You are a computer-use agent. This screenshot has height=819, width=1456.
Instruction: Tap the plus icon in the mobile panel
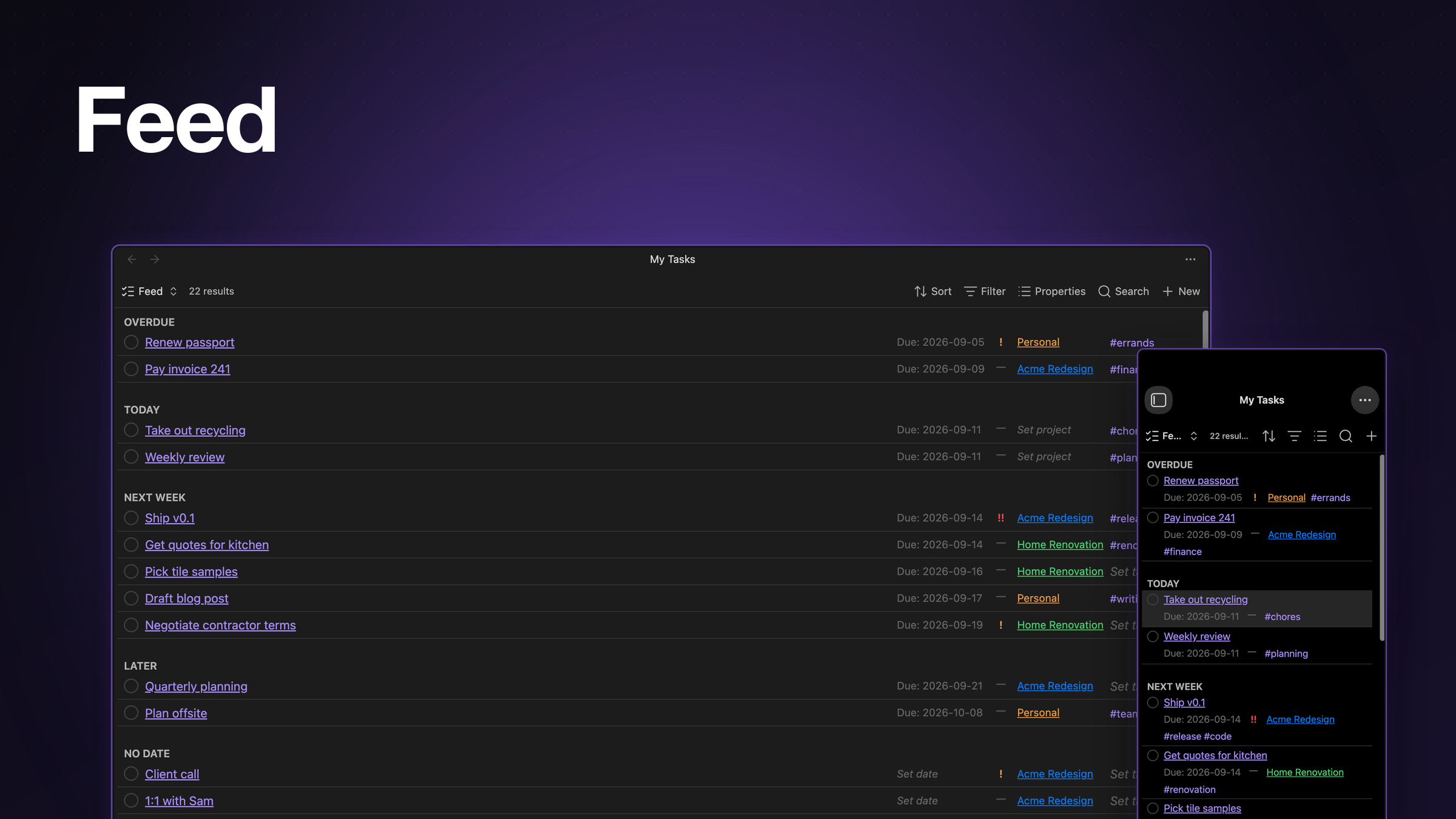pyautogui.click(x=1371, y=436)
